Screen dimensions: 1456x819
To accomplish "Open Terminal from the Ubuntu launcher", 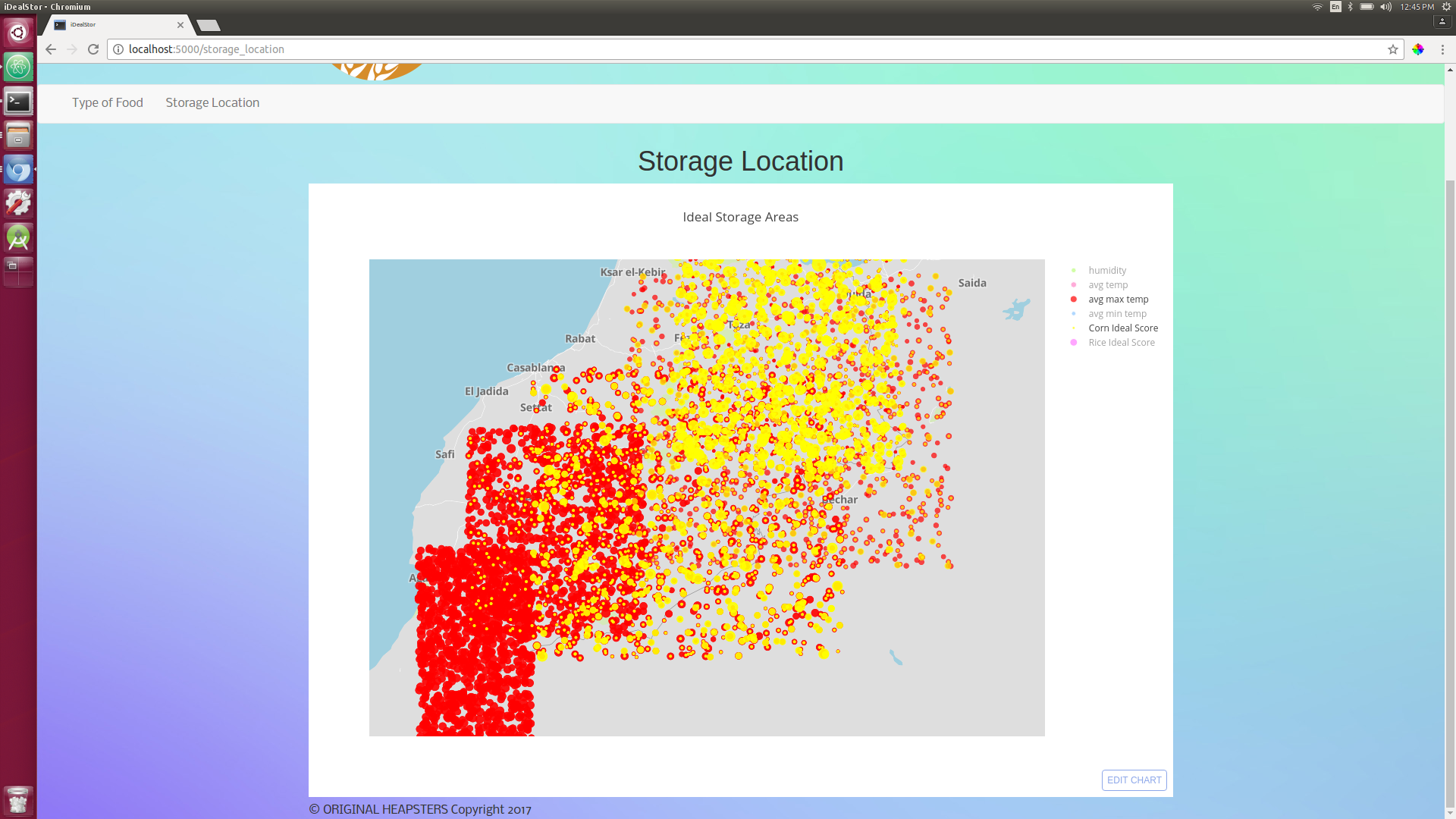I will click(x=18, y=101).
